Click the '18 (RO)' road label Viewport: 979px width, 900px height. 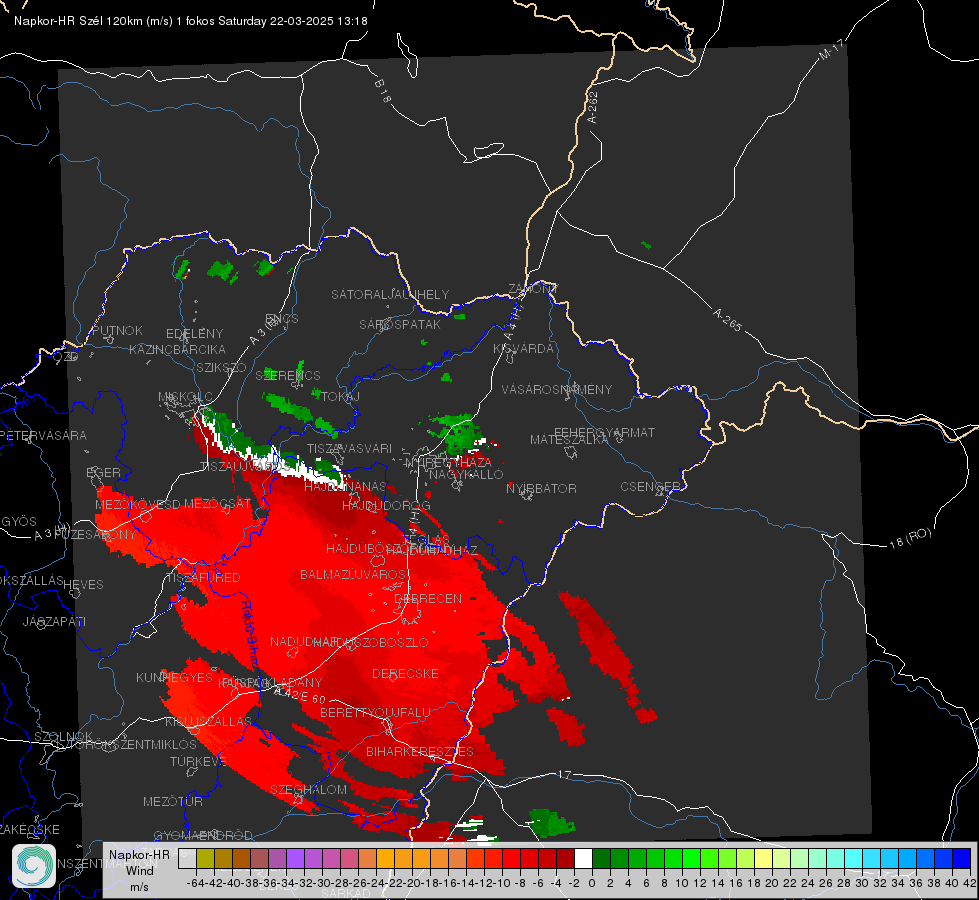tap(910, 538)
